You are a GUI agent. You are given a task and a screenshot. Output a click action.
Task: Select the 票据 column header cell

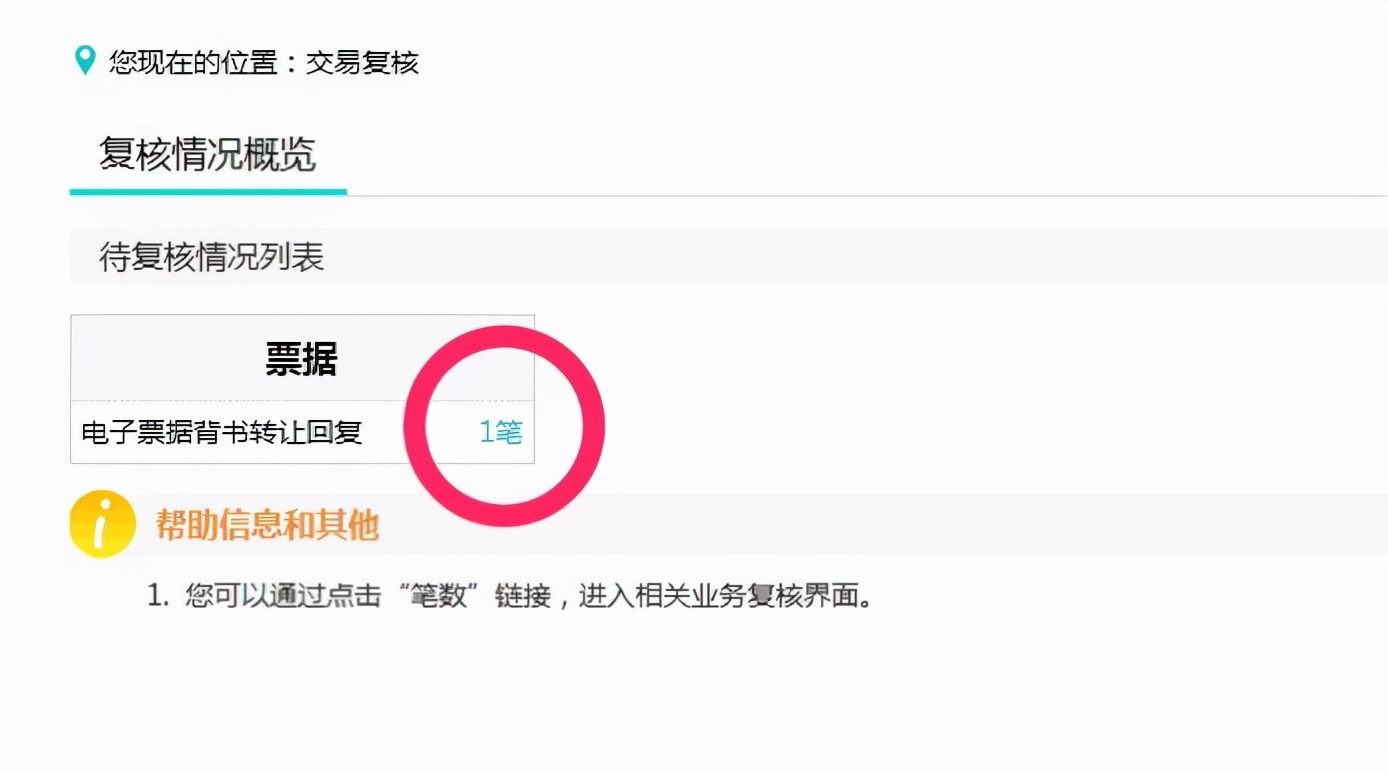point(302,357)
